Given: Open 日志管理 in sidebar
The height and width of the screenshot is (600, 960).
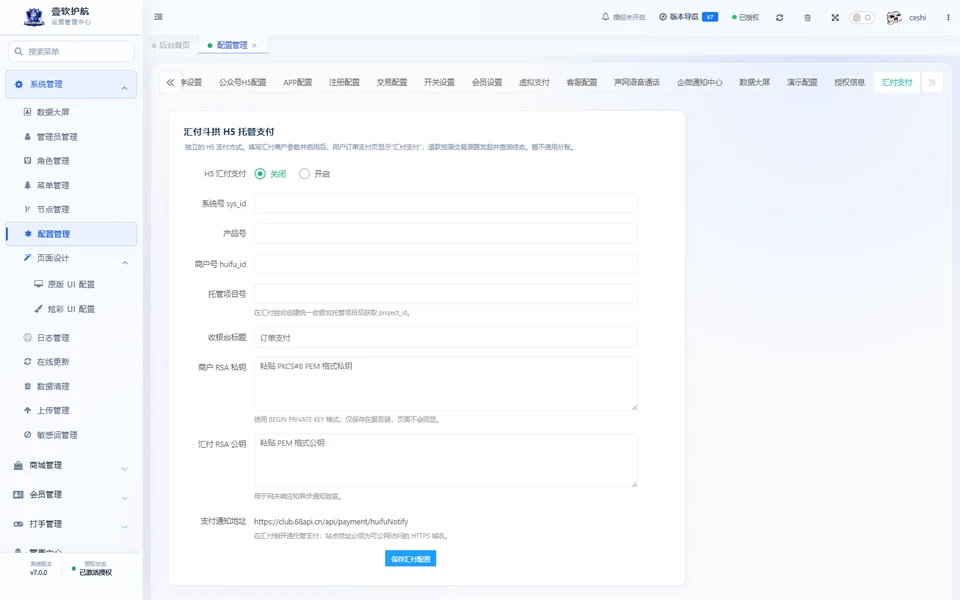Looking at the screenshot, I should (x=53, y=338).
